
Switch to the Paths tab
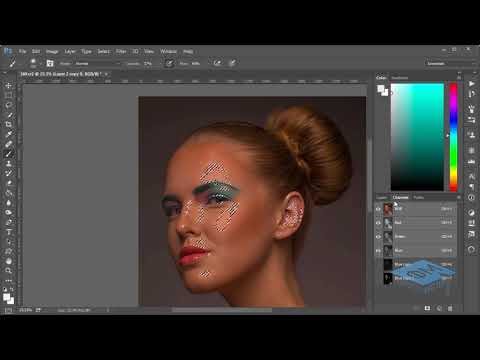tap(418, 197)
